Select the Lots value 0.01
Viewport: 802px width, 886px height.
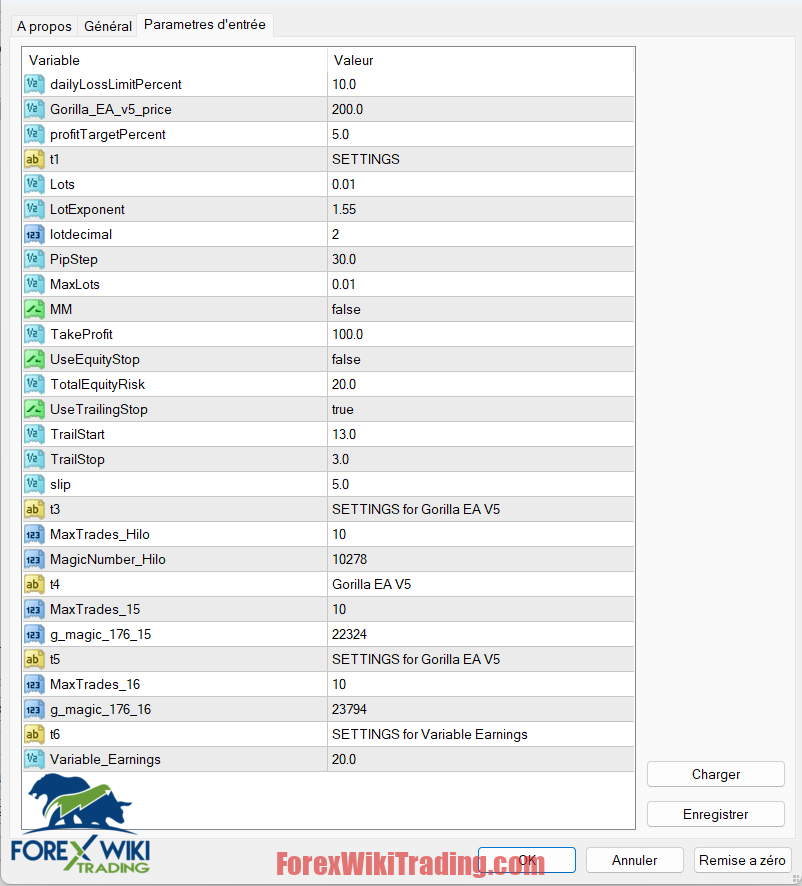click(344, 184)
